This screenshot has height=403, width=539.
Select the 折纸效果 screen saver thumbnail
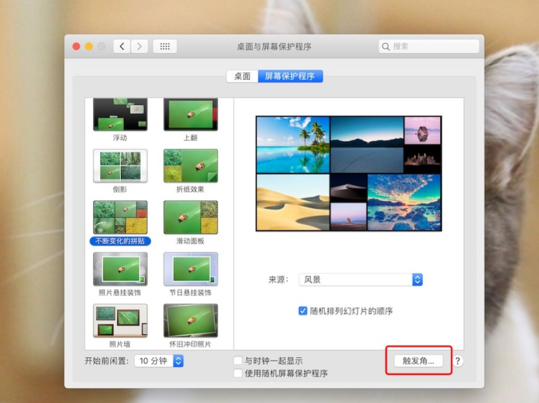pos(191,165)
